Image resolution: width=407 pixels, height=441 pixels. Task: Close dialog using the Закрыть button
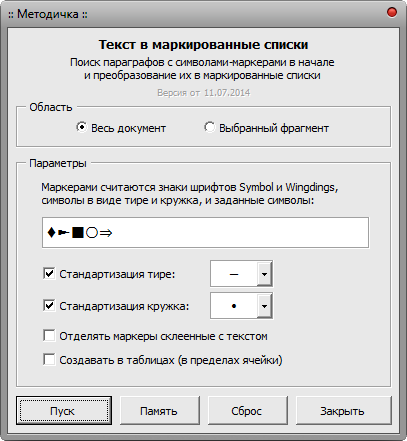[343, 411]
